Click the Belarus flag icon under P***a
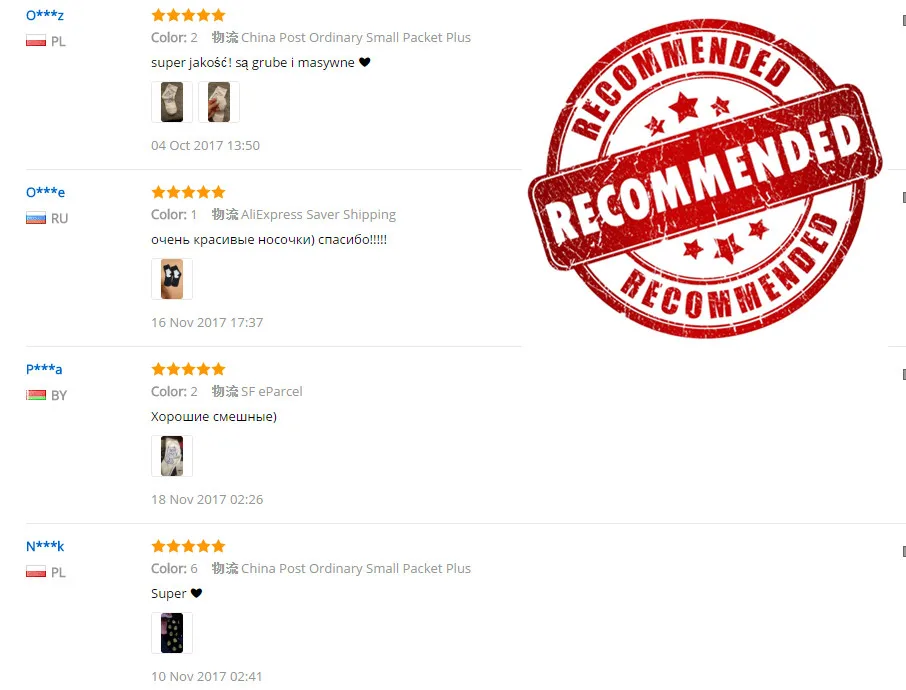The height and width of the screenshot is (690, 906). point(36,395)
